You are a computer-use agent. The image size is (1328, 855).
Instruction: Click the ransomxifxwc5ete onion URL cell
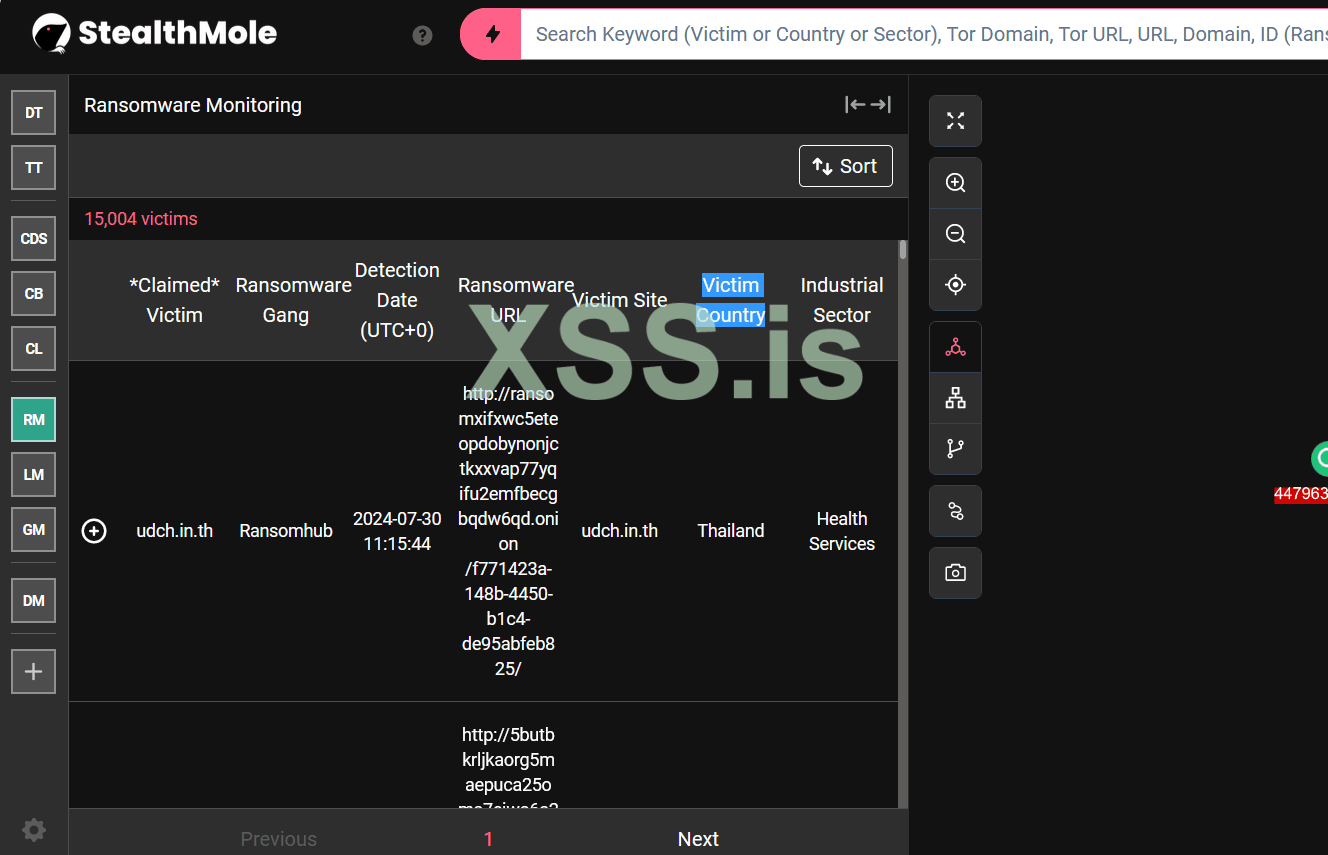click(508, 531)
